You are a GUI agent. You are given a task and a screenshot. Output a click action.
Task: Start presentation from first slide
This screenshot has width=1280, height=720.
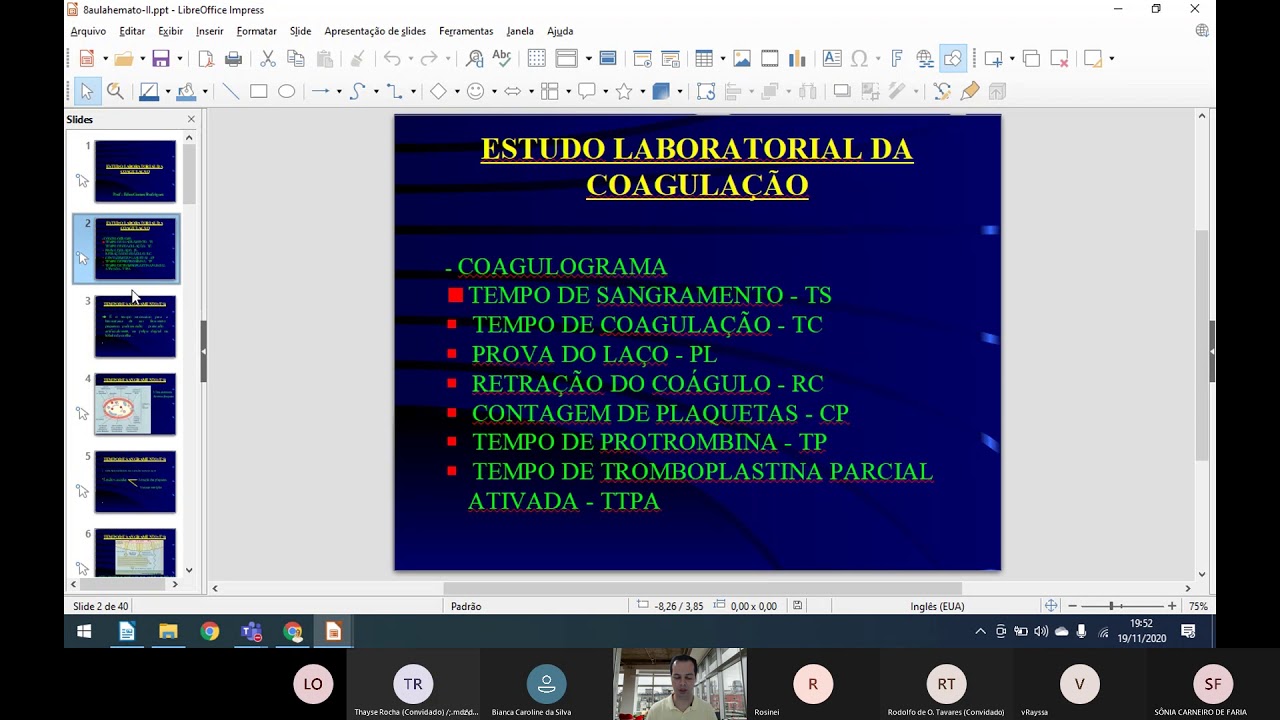(x=642, y=59)
